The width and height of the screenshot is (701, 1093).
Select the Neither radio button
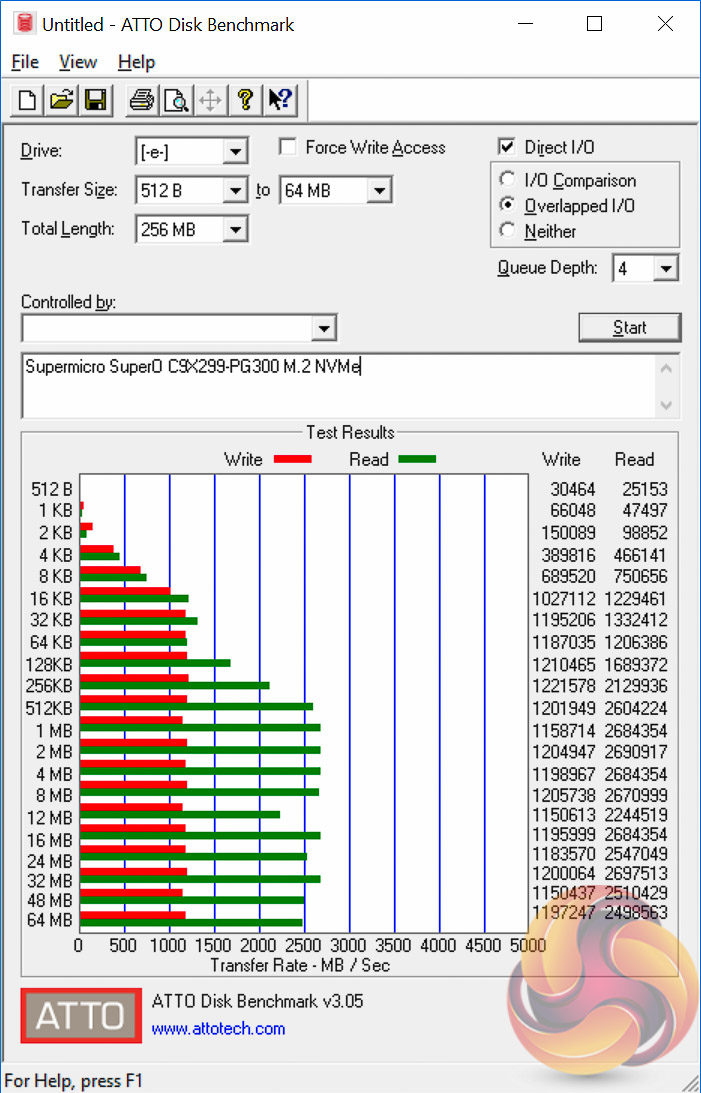[507, 230]
